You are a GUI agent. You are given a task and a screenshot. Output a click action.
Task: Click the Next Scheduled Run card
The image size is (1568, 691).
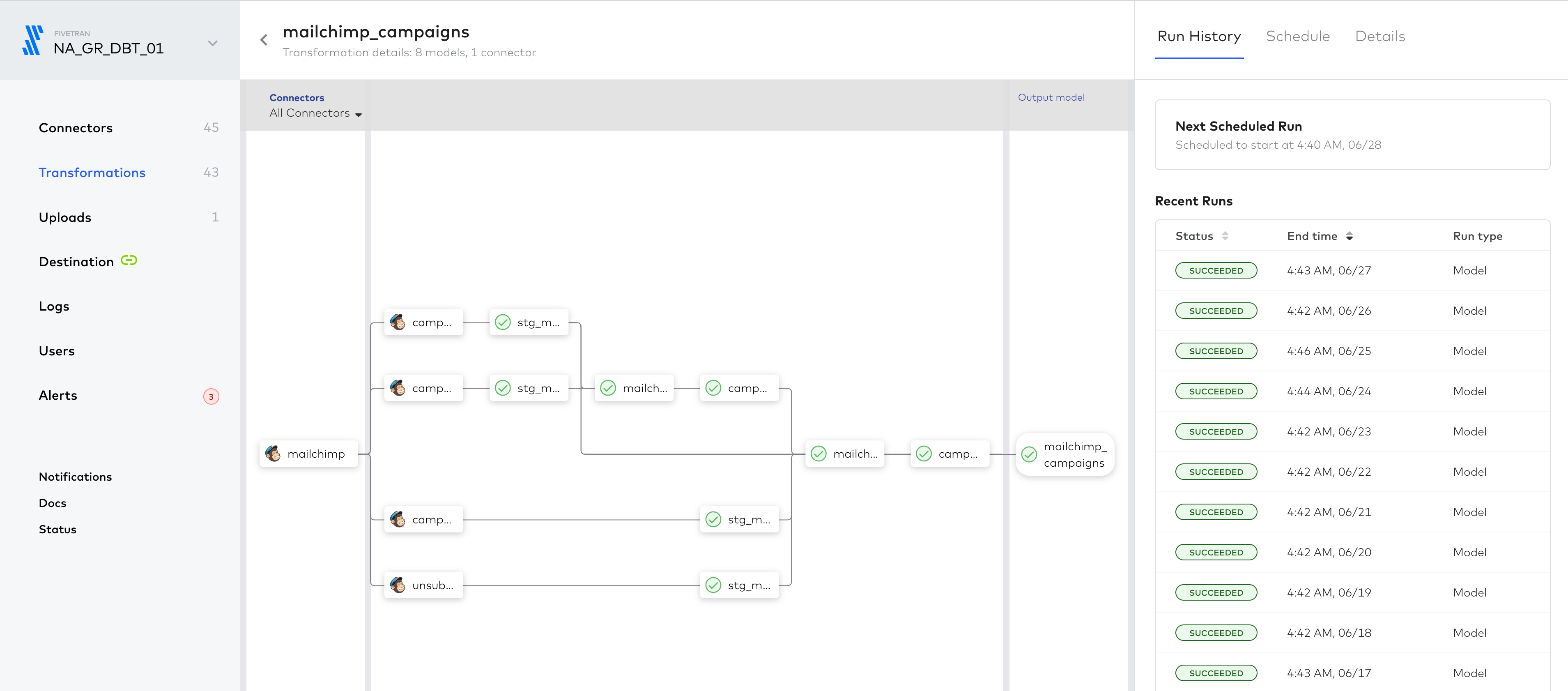tap(1352, 135)
